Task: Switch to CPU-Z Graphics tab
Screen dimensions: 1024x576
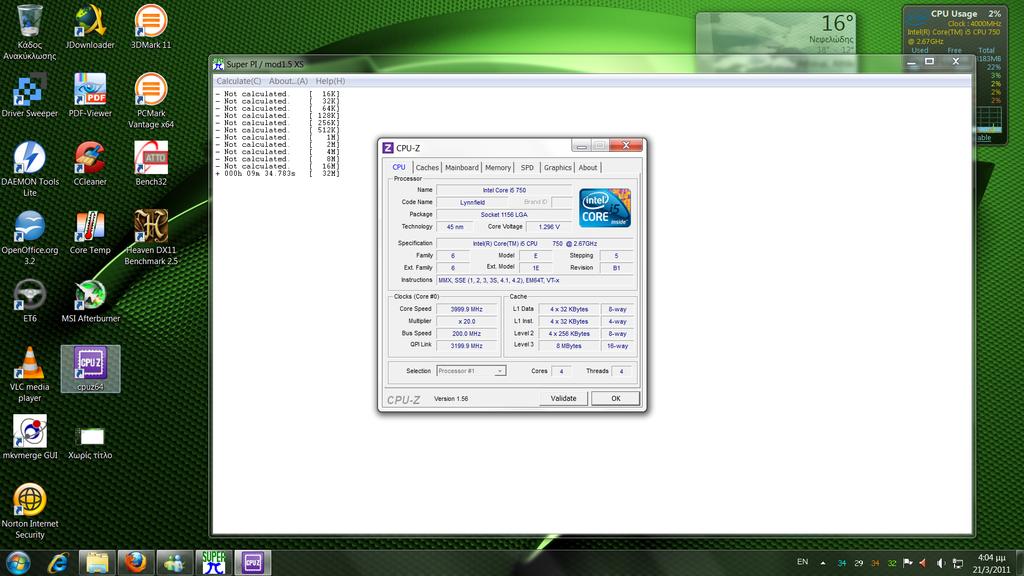Action: point(558,168)
